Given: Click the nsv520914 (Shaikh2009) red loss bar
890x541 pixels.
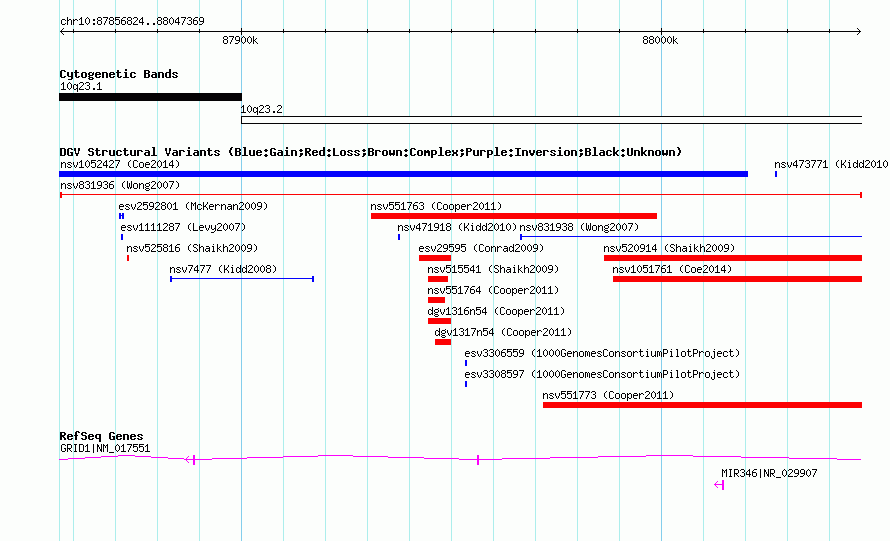Looking at the screenshot, I should pyautogui.click(x=733, y=258).
